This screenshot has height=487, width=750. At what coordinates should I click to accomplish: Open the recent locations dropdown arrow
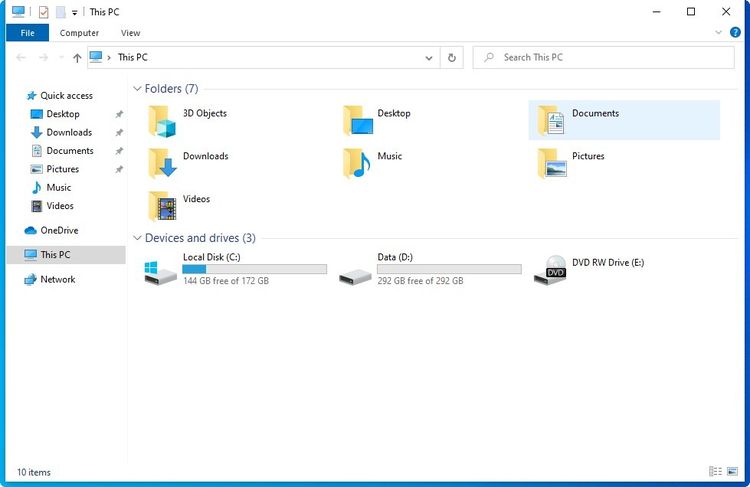tap(61, 58)
